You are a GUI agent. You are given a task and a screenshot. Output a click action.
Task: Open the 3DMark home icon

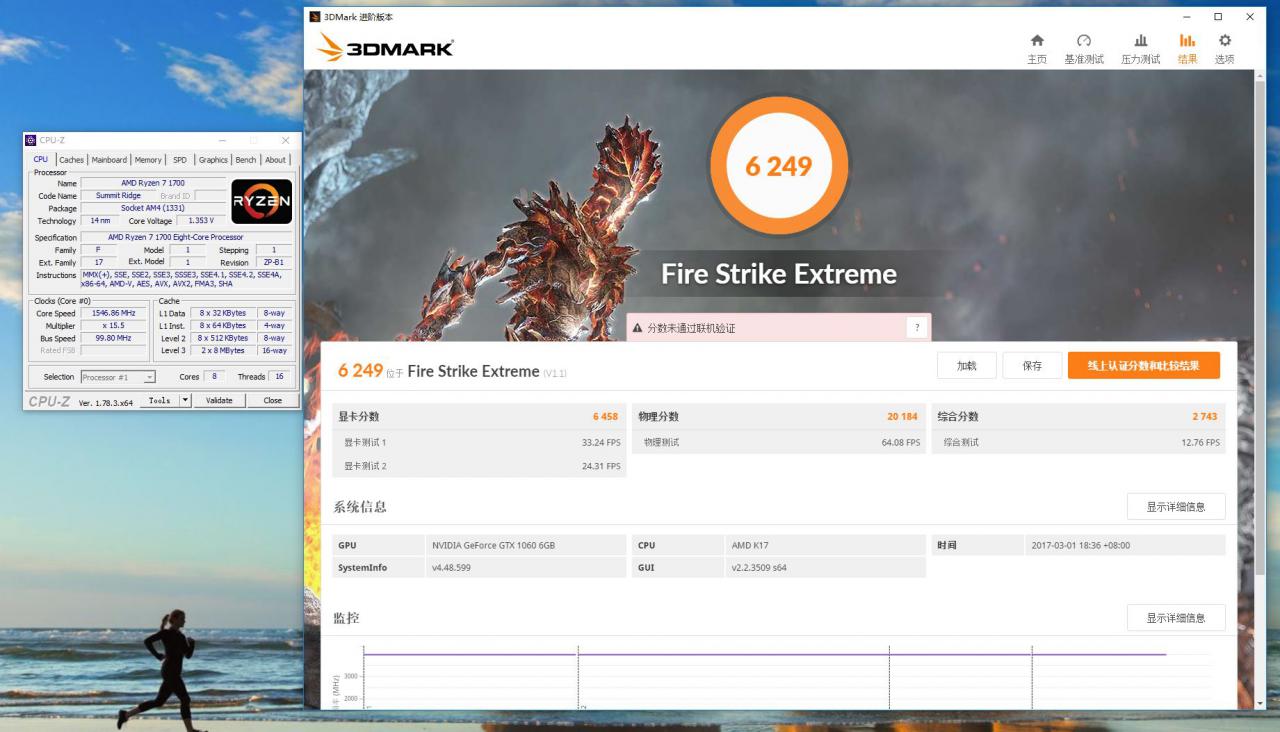click(x=1037, y=41)
